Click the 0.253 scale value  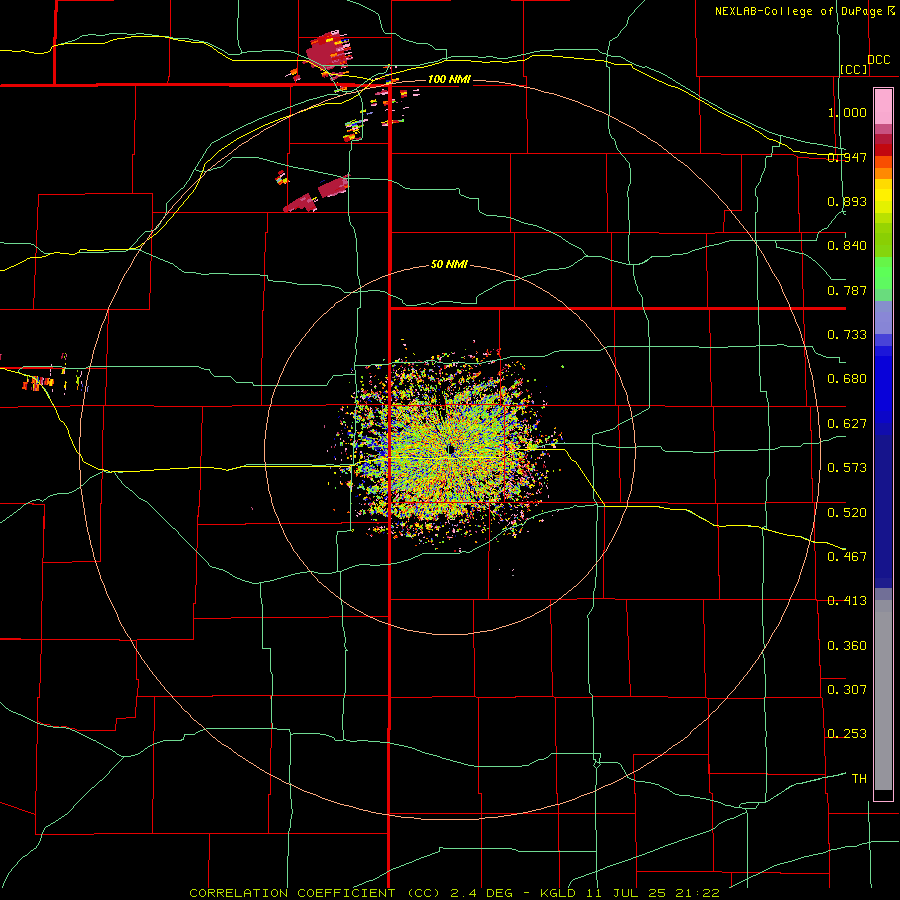click(x=847, y=734)
